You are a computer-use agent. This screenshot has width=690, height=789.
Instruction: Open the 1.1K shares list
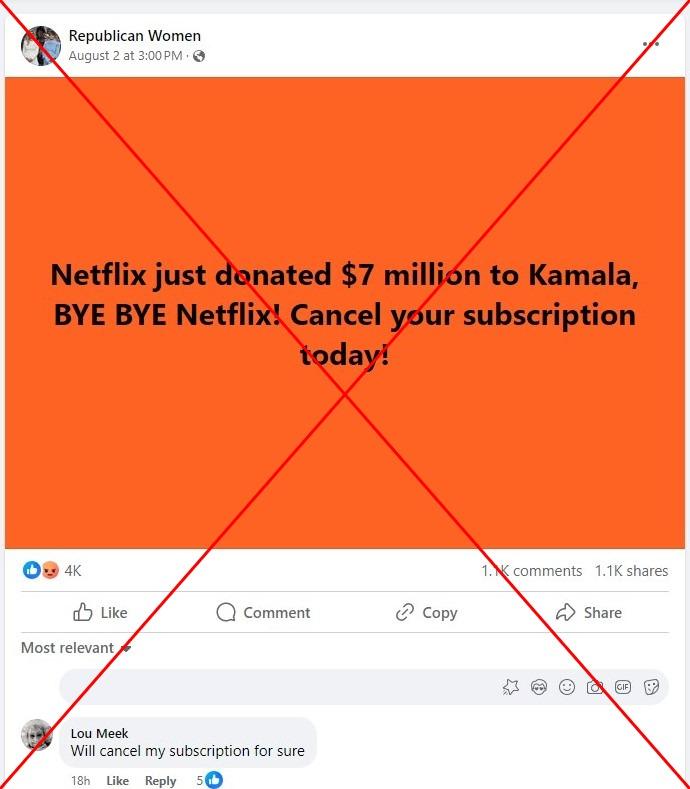point(631,571)
